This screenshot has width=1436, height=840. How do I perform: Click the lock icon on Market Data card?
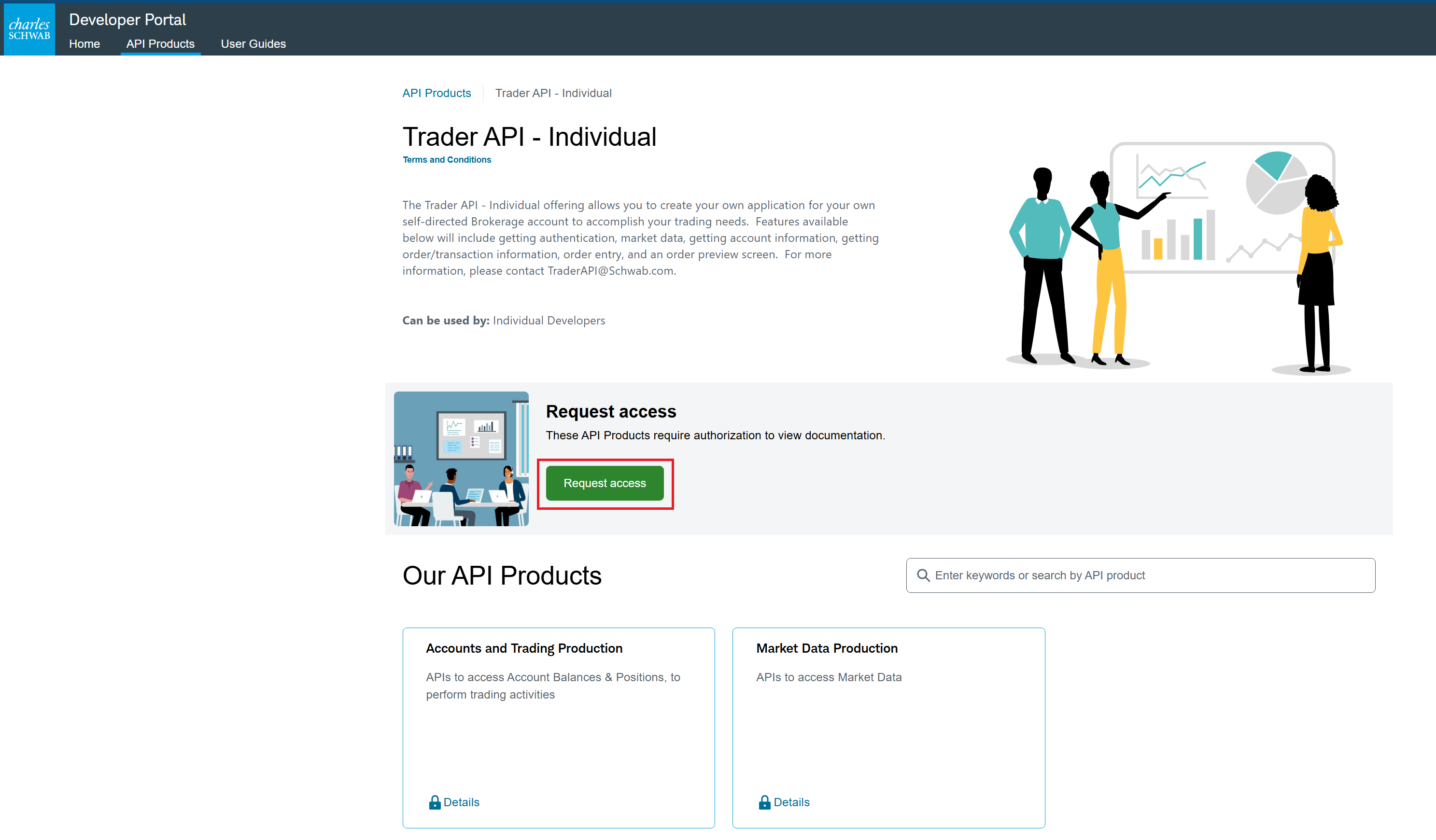coord(765,802)
